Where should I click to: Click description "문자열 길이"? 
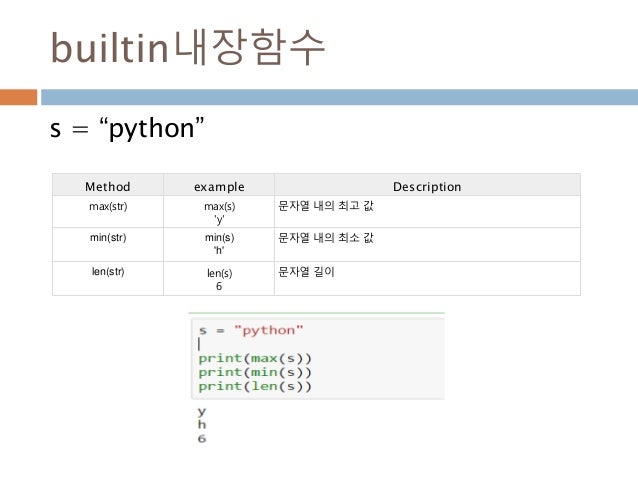pyautogui.click(x=306, y=271)
